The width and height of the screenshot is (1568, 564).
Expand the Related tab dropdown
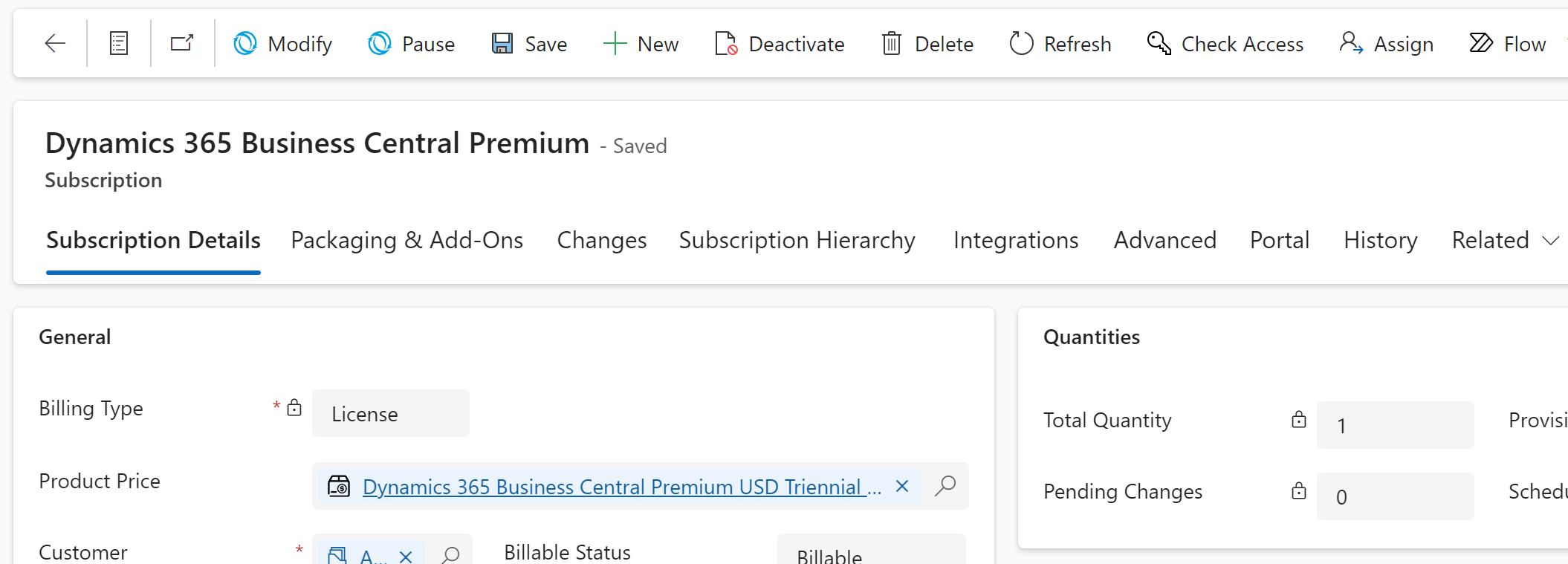[1505, 240]
